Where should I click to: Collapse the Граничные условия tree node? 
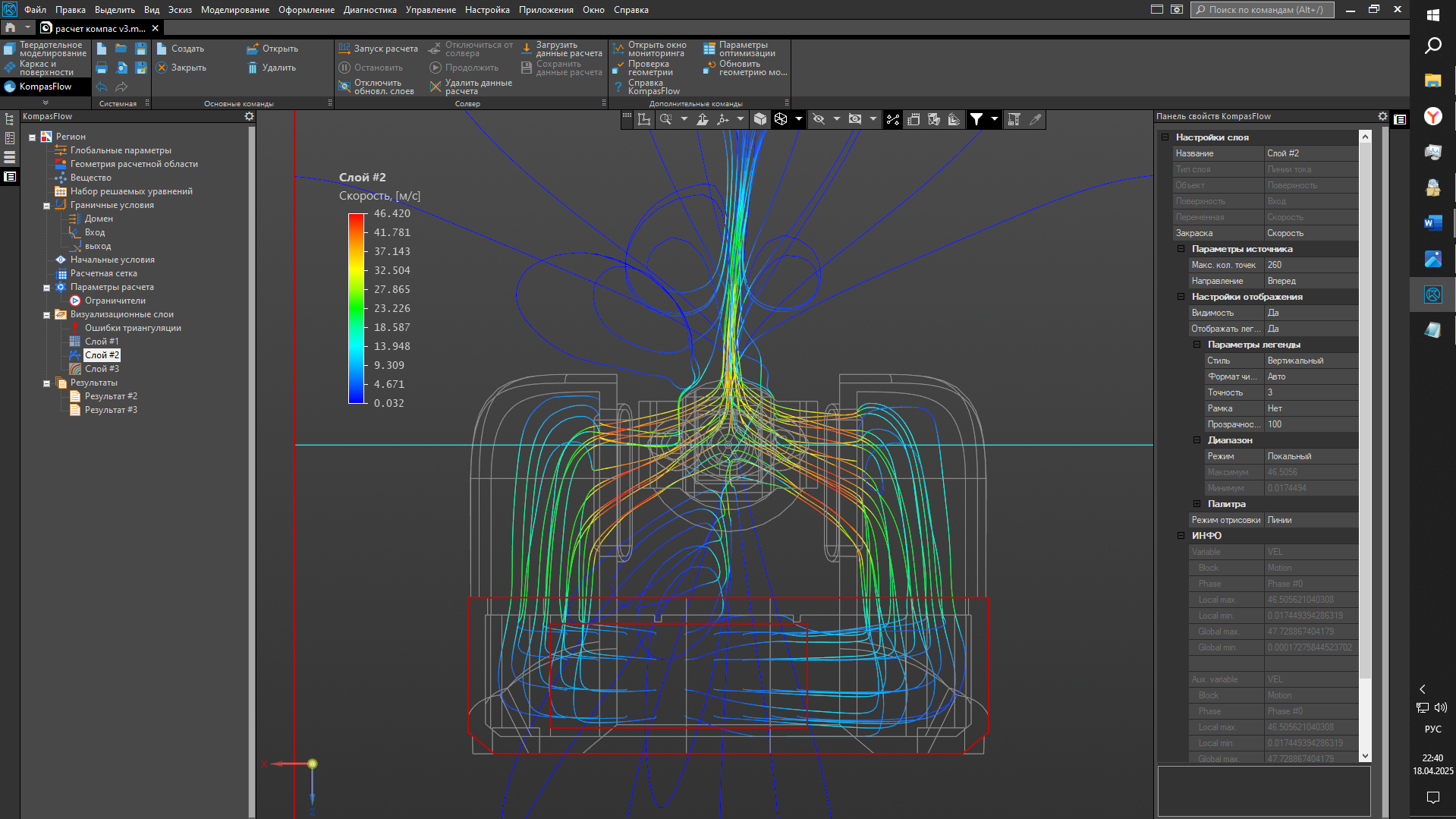point(46,206)
